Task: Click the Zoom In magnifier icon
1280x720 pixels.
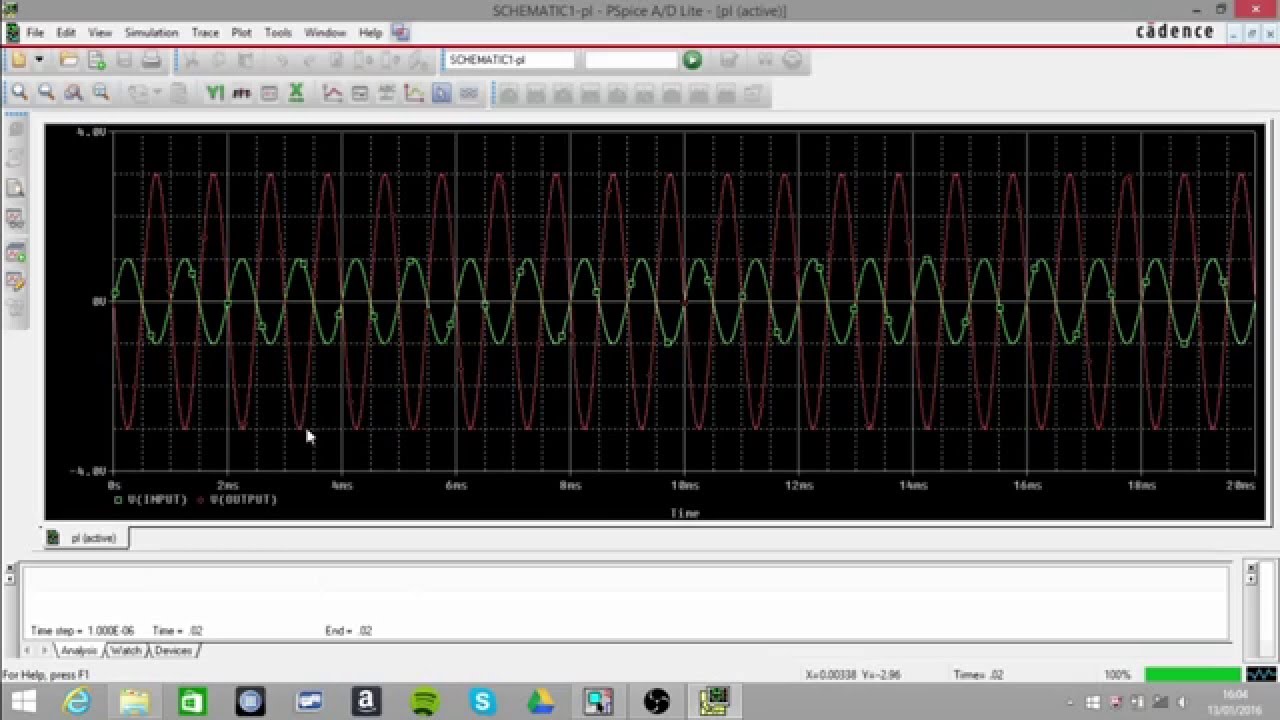Action: tap(19, 93)
